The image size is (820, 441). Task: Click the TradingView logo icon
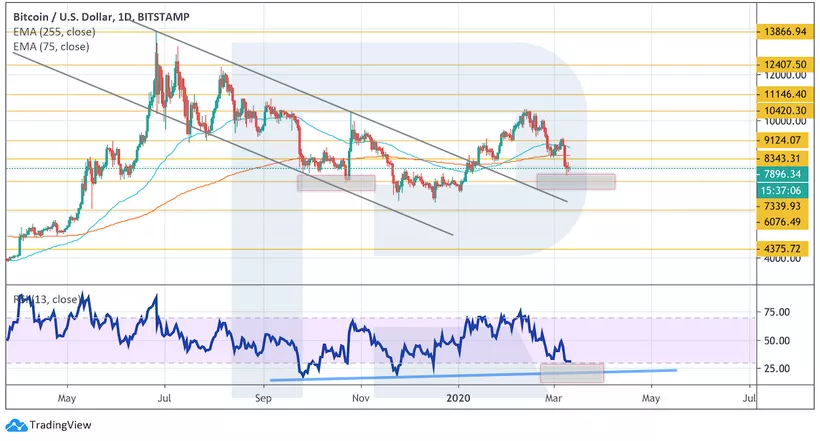14,422
